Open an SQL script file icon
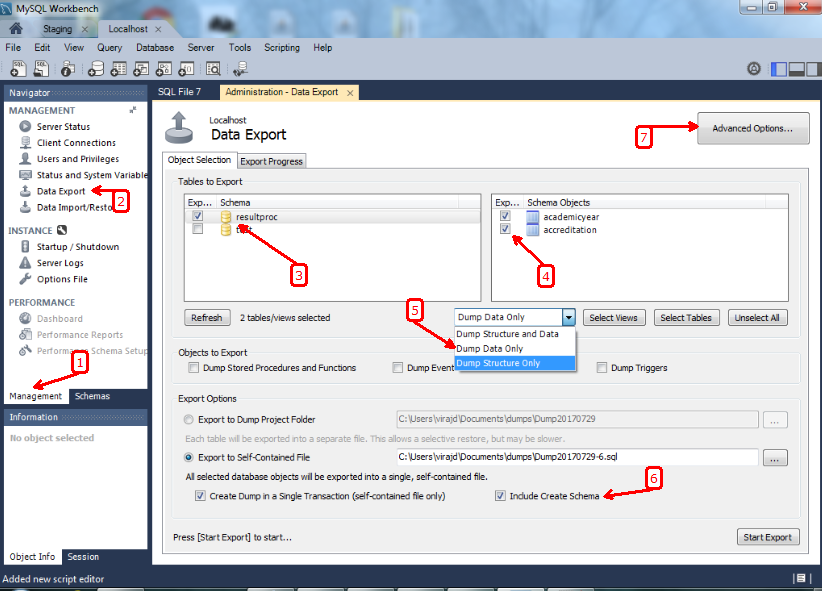The height and width of the screenshot is (591, 822). click(41, 69)
